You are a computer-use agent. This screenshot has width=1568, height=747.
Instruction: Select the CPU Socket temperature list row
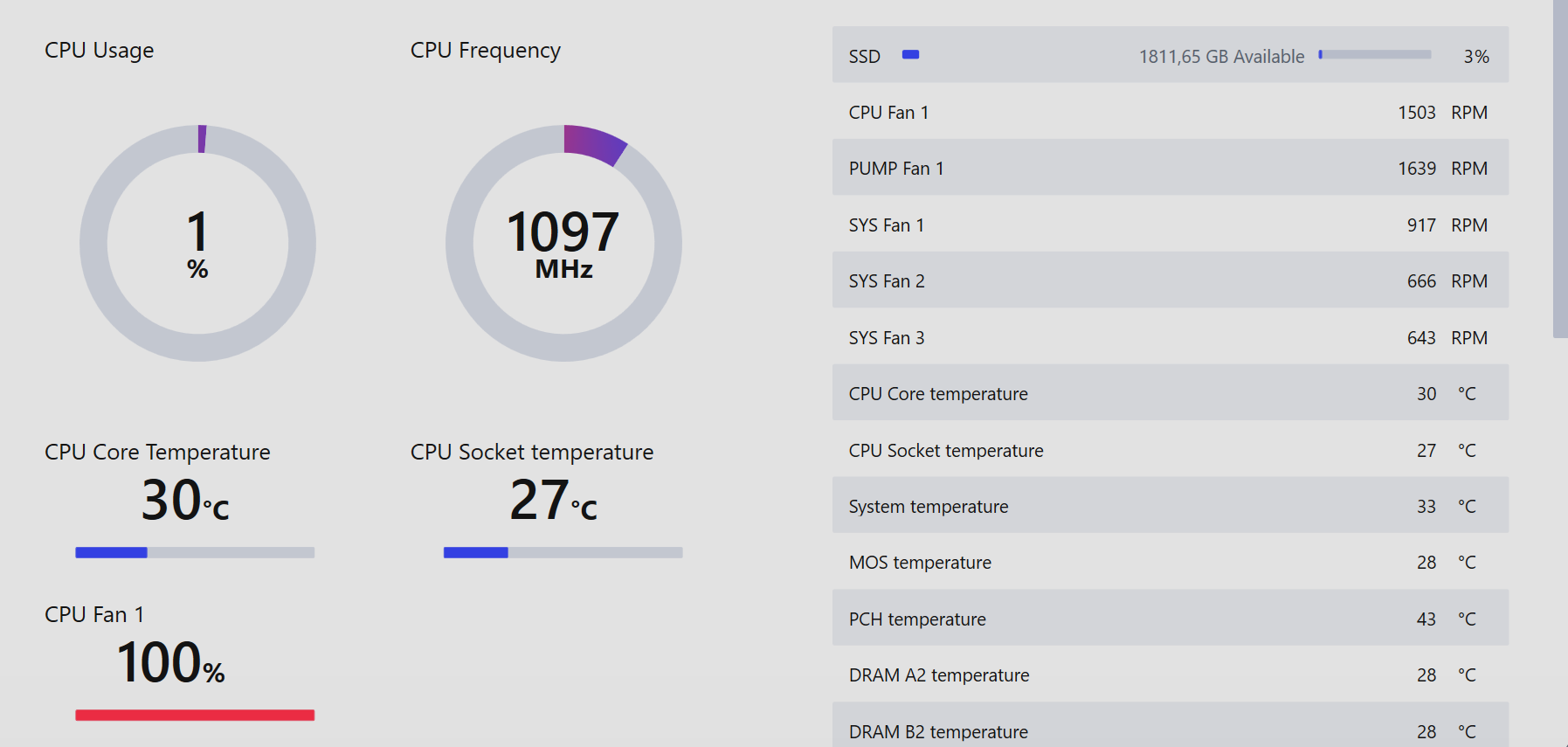point(1170,450)
